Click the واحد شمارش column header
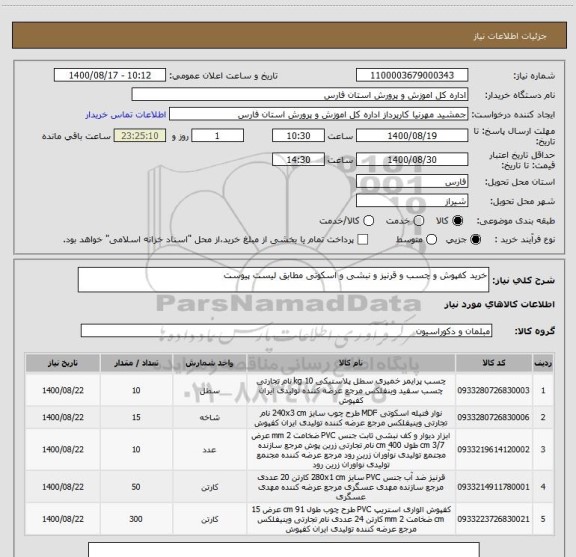 209,363
